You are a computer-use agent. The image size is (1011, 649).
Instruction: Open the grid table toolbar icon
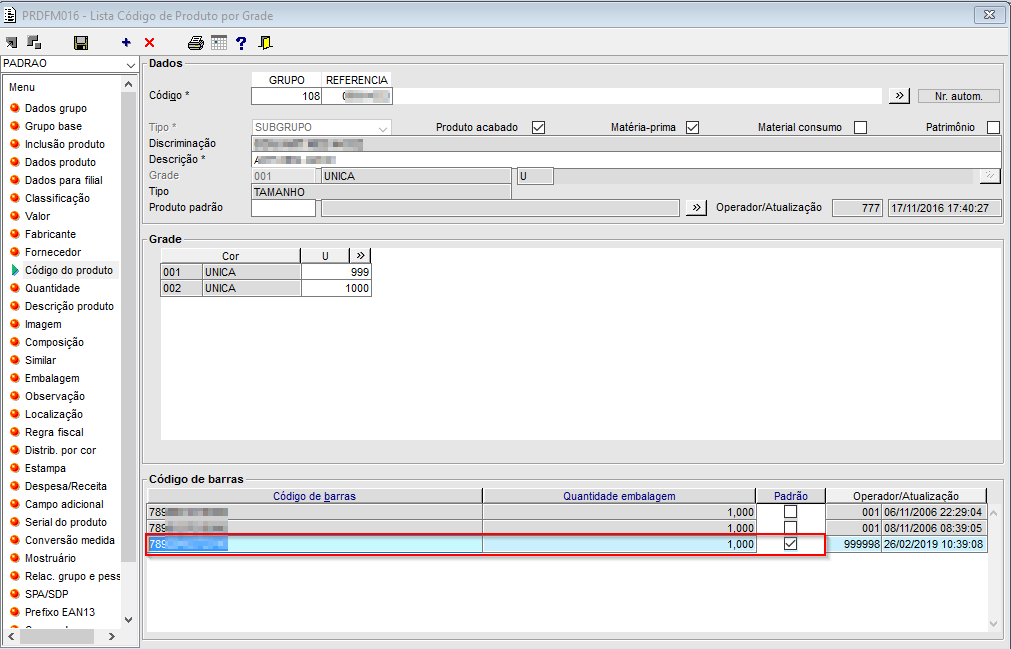click(219, 43)
